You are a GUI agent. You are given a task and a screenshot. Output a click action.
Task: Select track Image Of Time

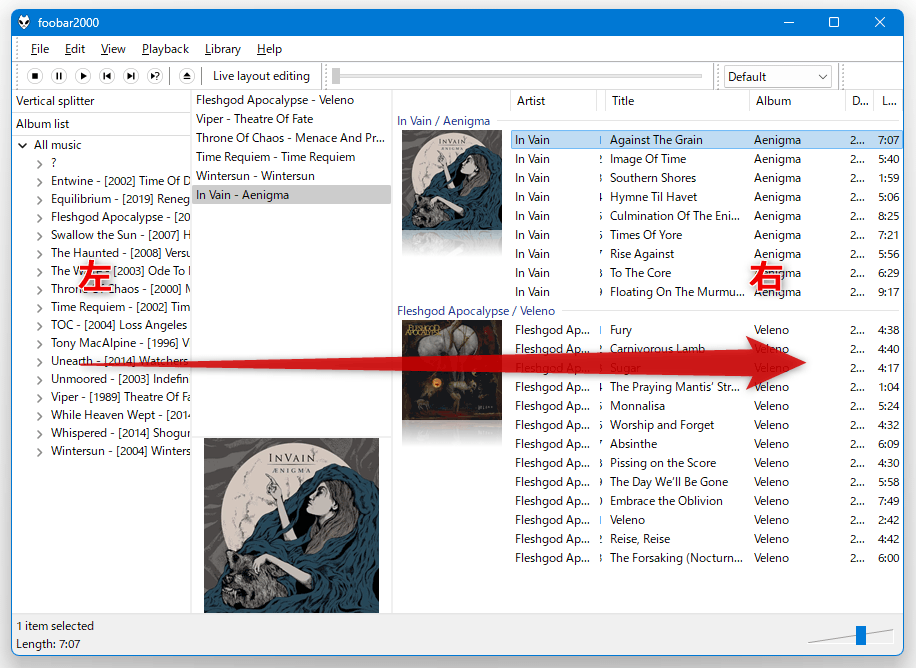tap(706, 159)
